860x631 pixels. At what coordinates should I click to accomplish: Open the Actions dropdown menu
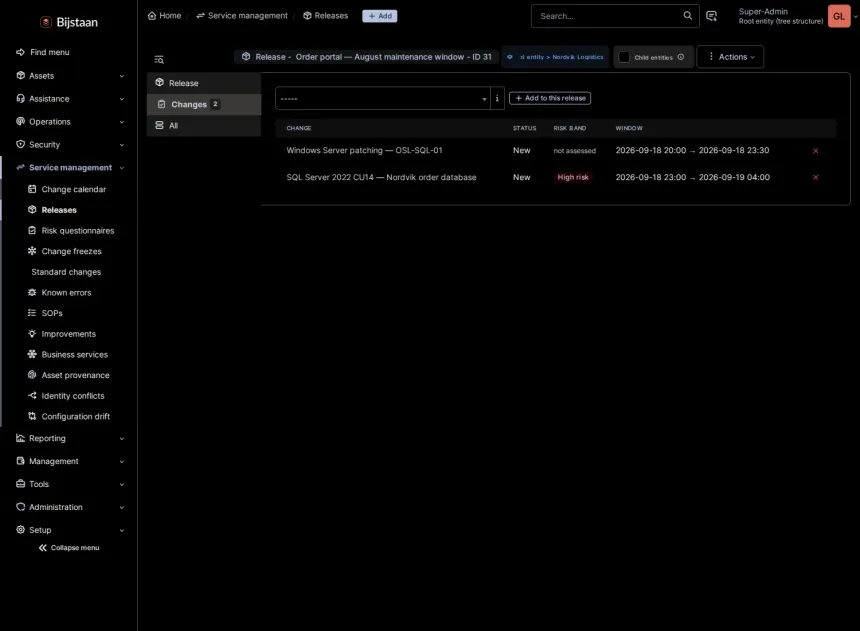click(730, 57)
